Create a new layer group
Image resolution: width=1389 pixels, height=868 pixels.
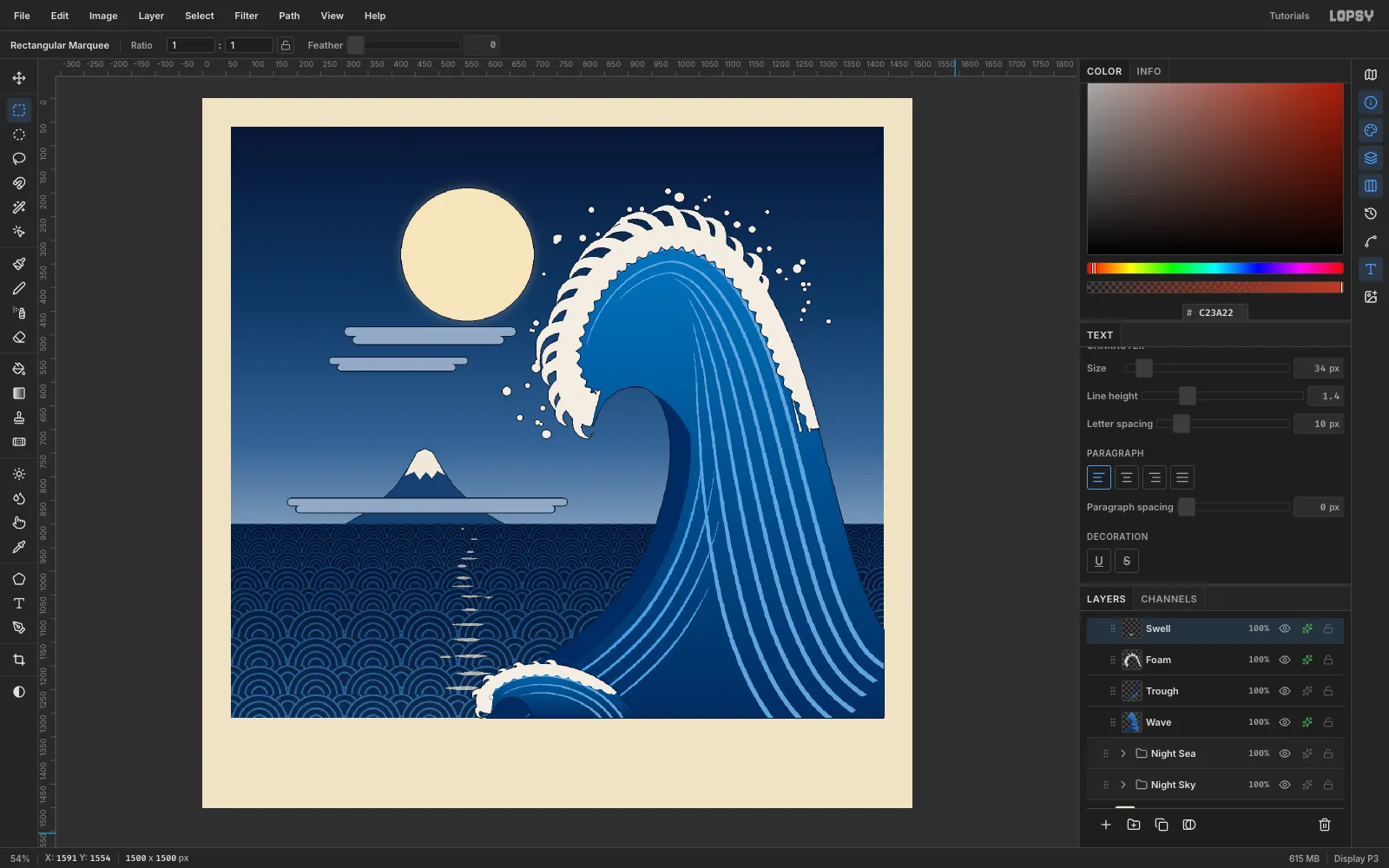click(x=1134, y=825)
